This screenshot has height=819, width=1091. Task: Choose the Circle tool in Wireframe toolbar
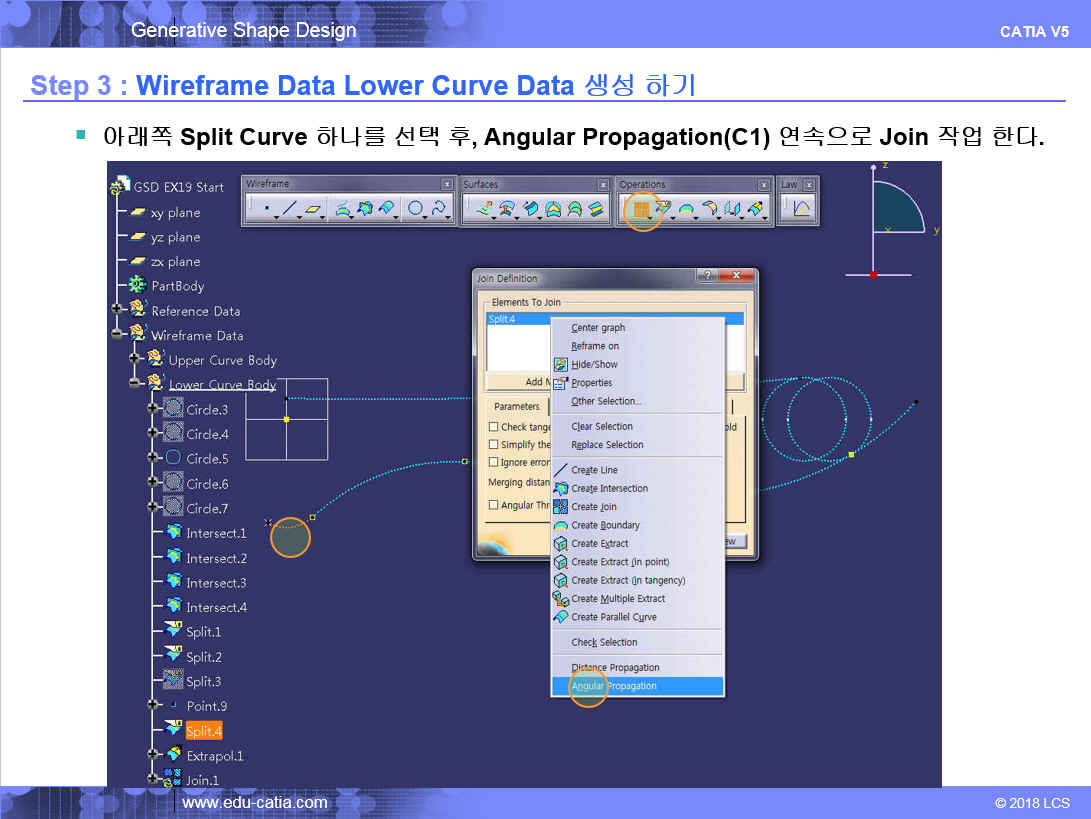[x=415, y=210]
